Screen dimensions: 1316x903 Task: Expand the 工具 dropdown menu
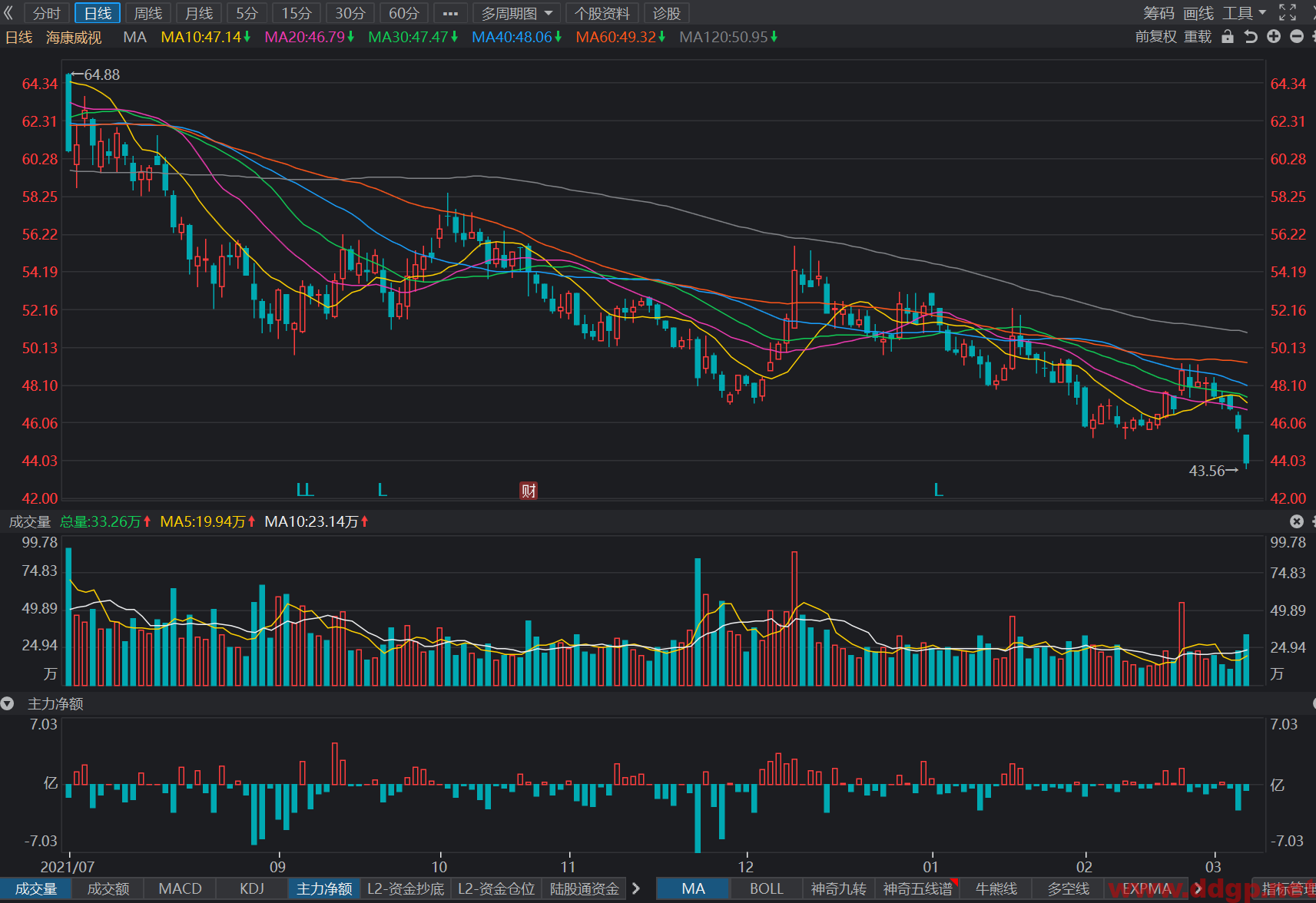[x=1245, y=13]
